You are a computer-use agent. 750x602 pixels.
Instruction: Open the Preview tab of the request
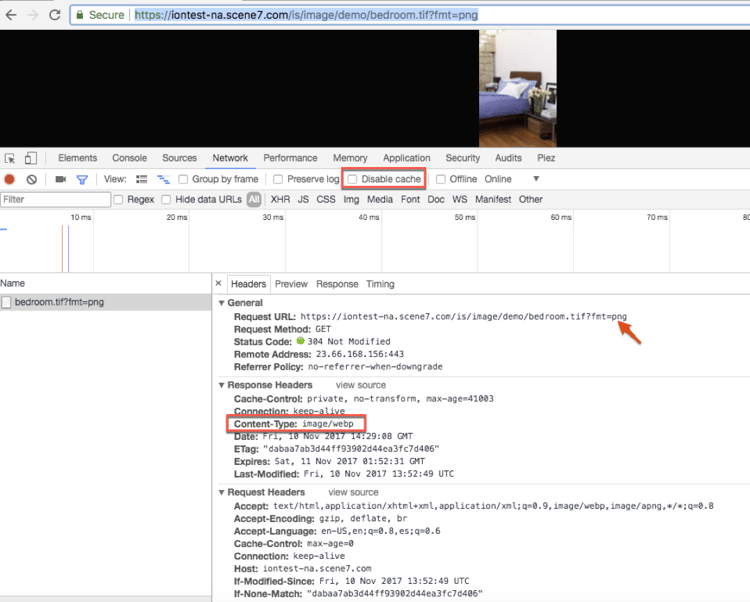[x=291, y=284]
